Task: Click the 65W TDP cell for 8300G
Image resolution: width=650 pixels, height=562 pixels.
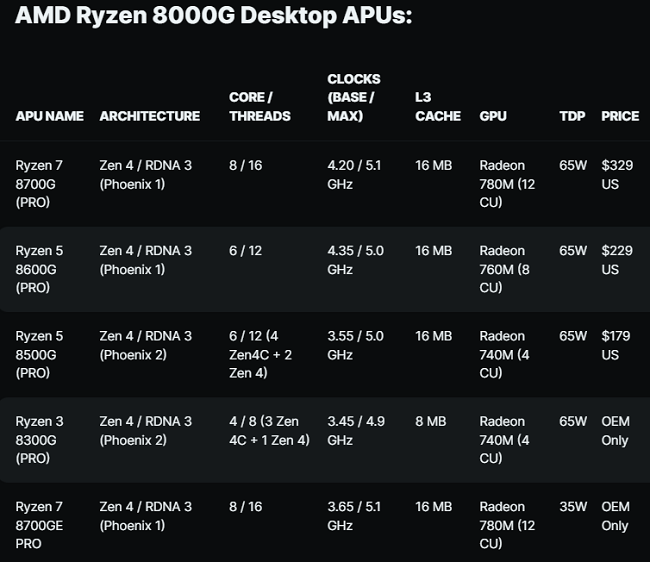Action: coord(573,422)
